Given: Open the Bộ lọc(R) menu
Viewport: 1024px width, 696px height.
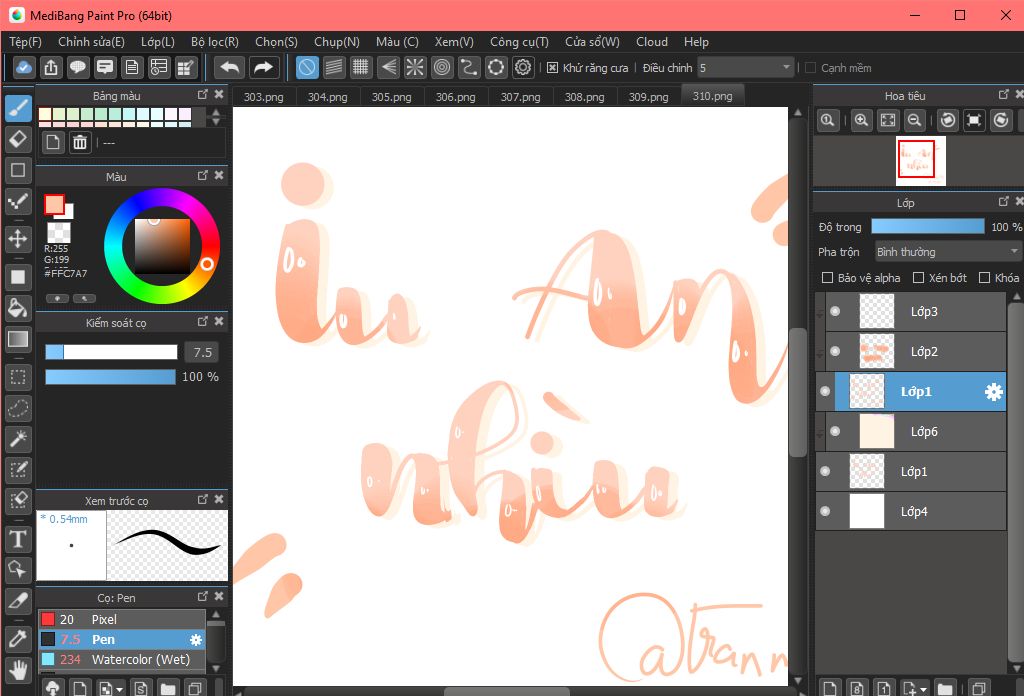Looking at the screenshot, I should pyautogui.click(x=215, y=42).
